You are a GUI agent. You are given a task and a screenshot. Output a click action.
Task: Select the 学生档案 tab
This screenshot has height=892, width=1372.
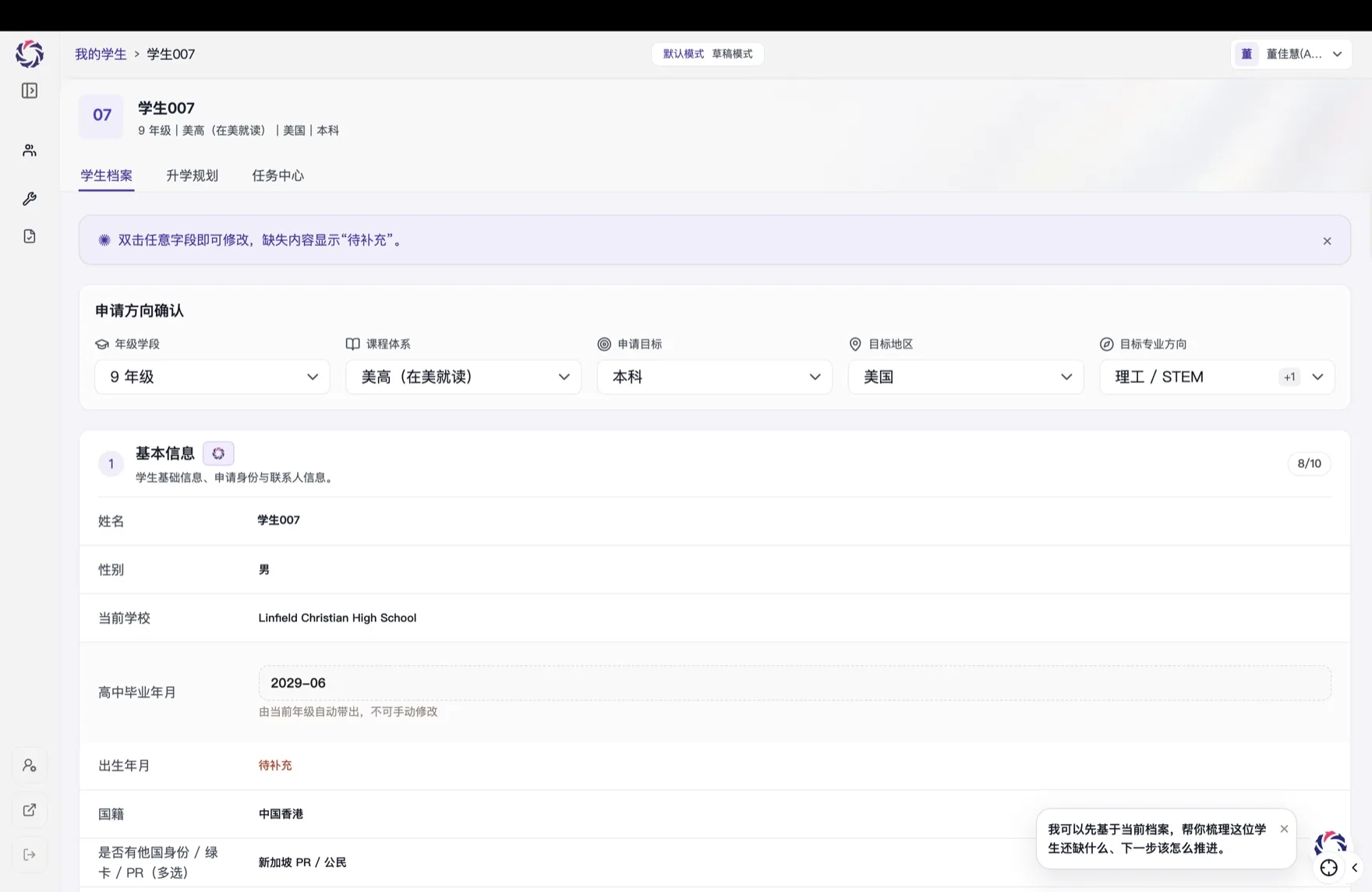(106, 175)
